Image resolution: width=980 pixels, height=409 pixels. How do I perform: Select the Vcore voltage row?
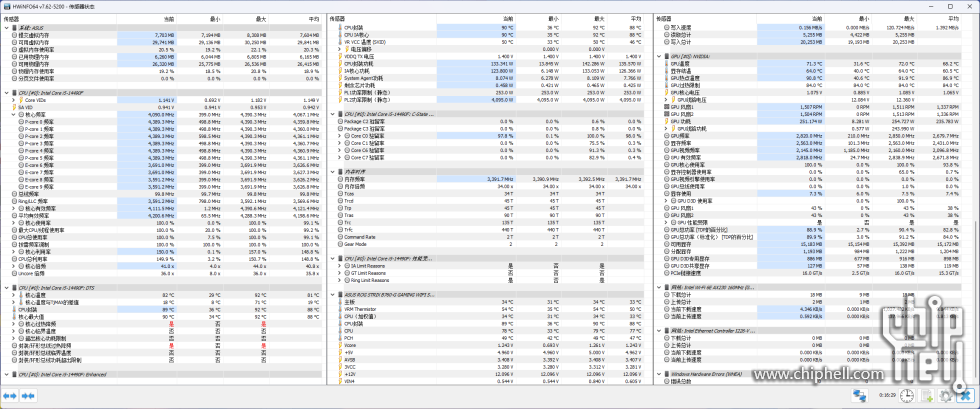489,345
